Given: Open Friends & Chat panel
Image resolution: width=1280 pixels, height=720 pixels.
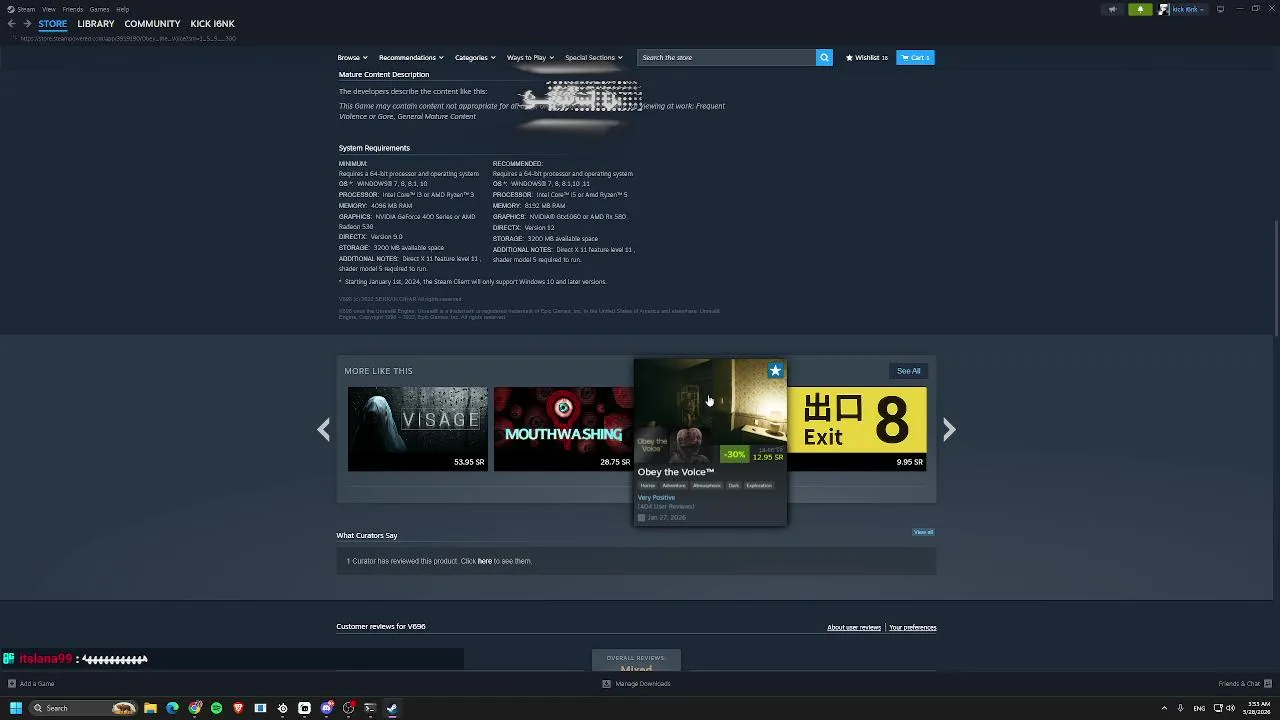Looking at the screenshot, I should [1244, 684].
